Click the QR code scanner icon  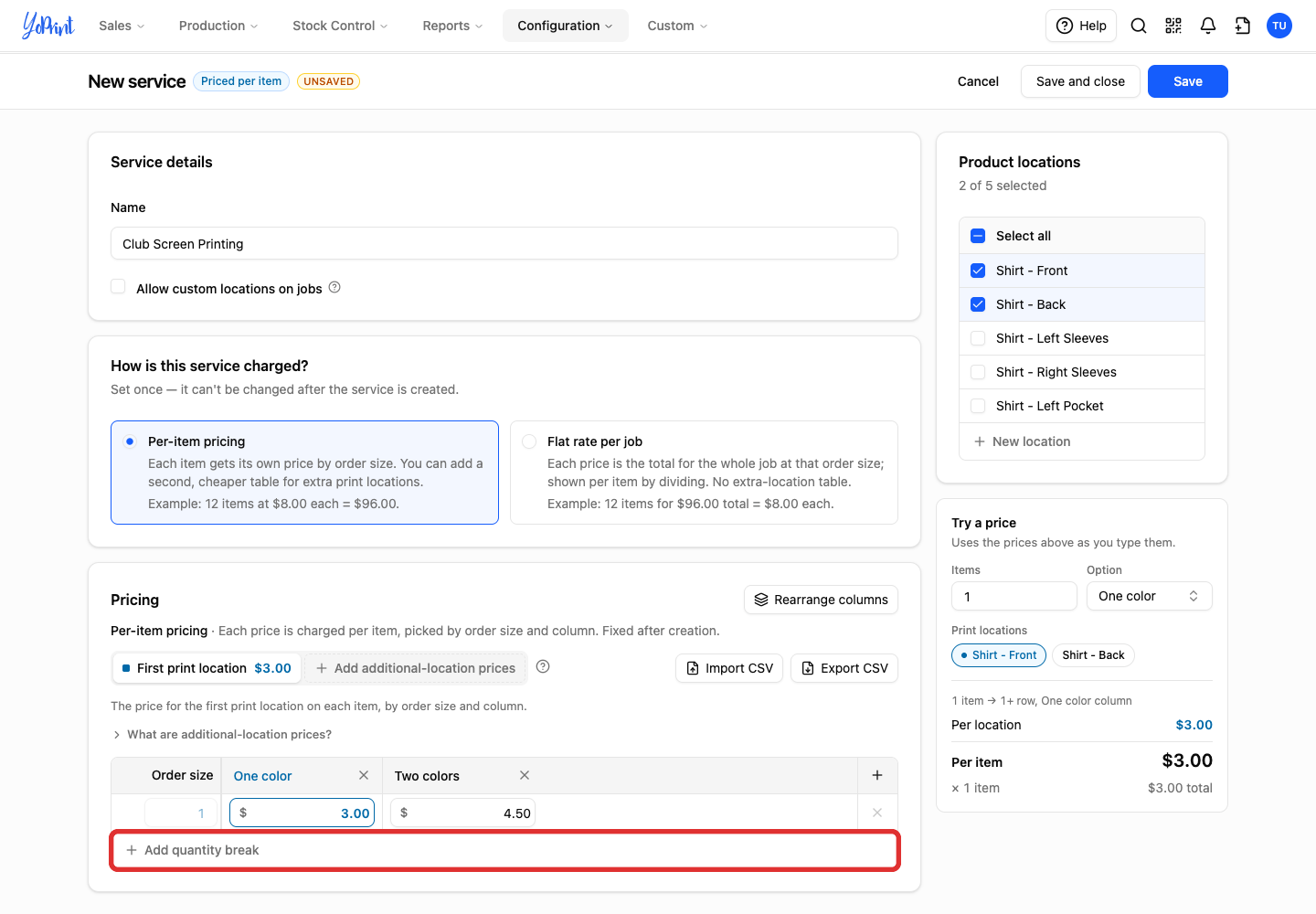coord(1173,26)
